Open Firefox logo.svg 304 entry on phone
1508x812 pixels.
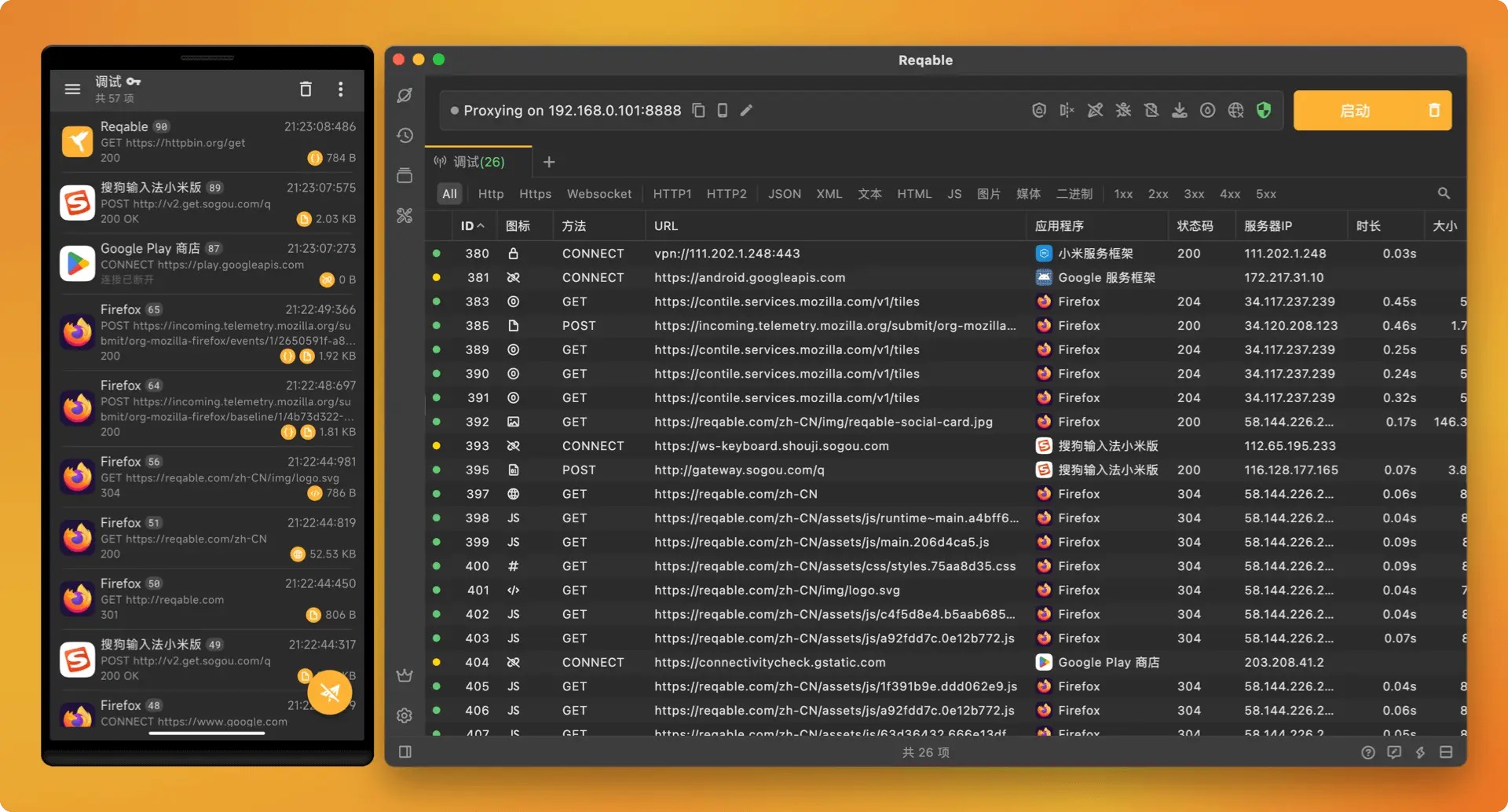[207, 477]
